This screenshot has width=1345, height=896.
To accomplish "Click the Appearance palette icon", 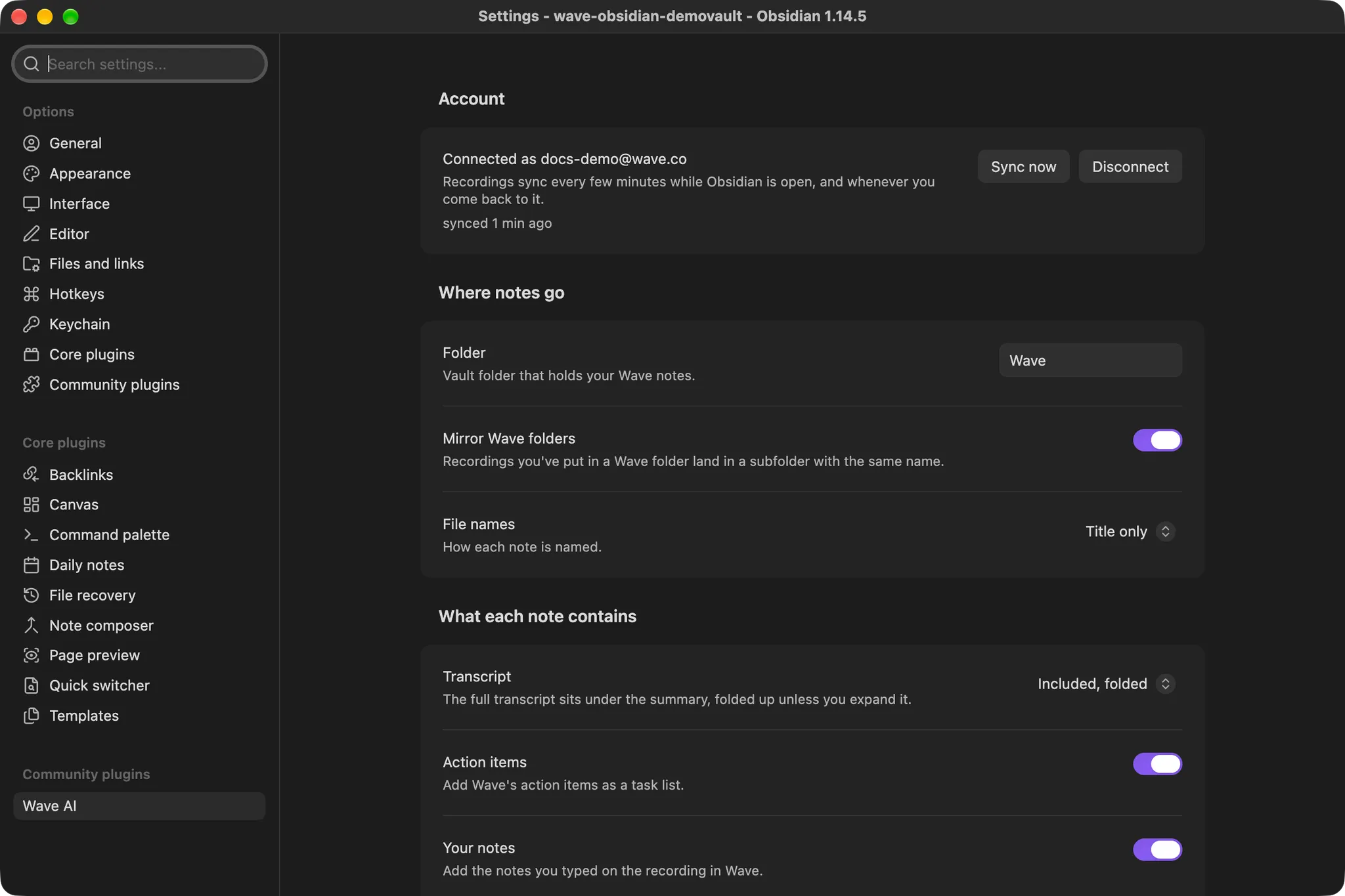I will 31,173.
